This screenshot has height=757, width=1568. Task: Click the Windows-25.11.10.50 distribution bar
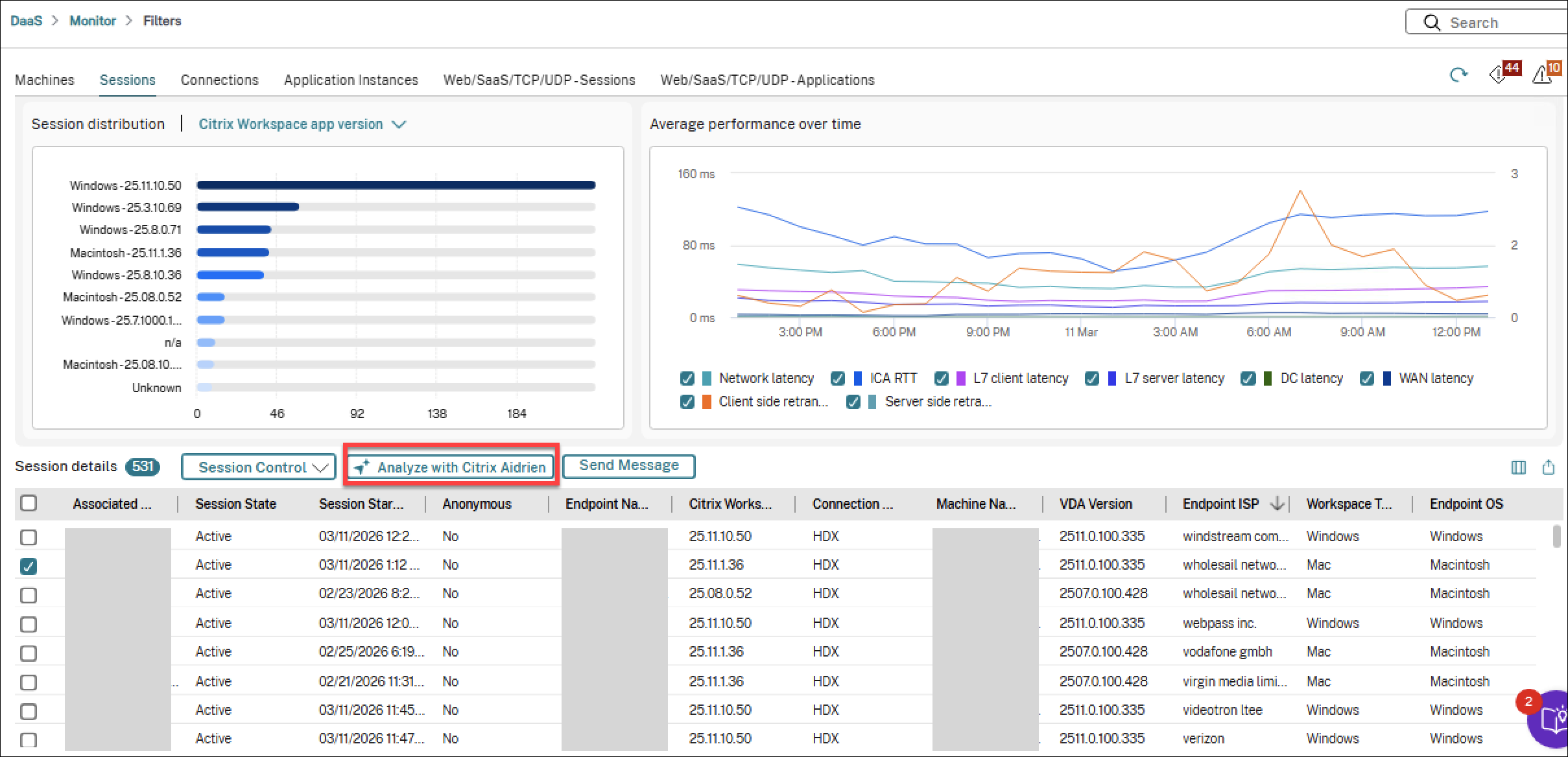click(396, 185)
